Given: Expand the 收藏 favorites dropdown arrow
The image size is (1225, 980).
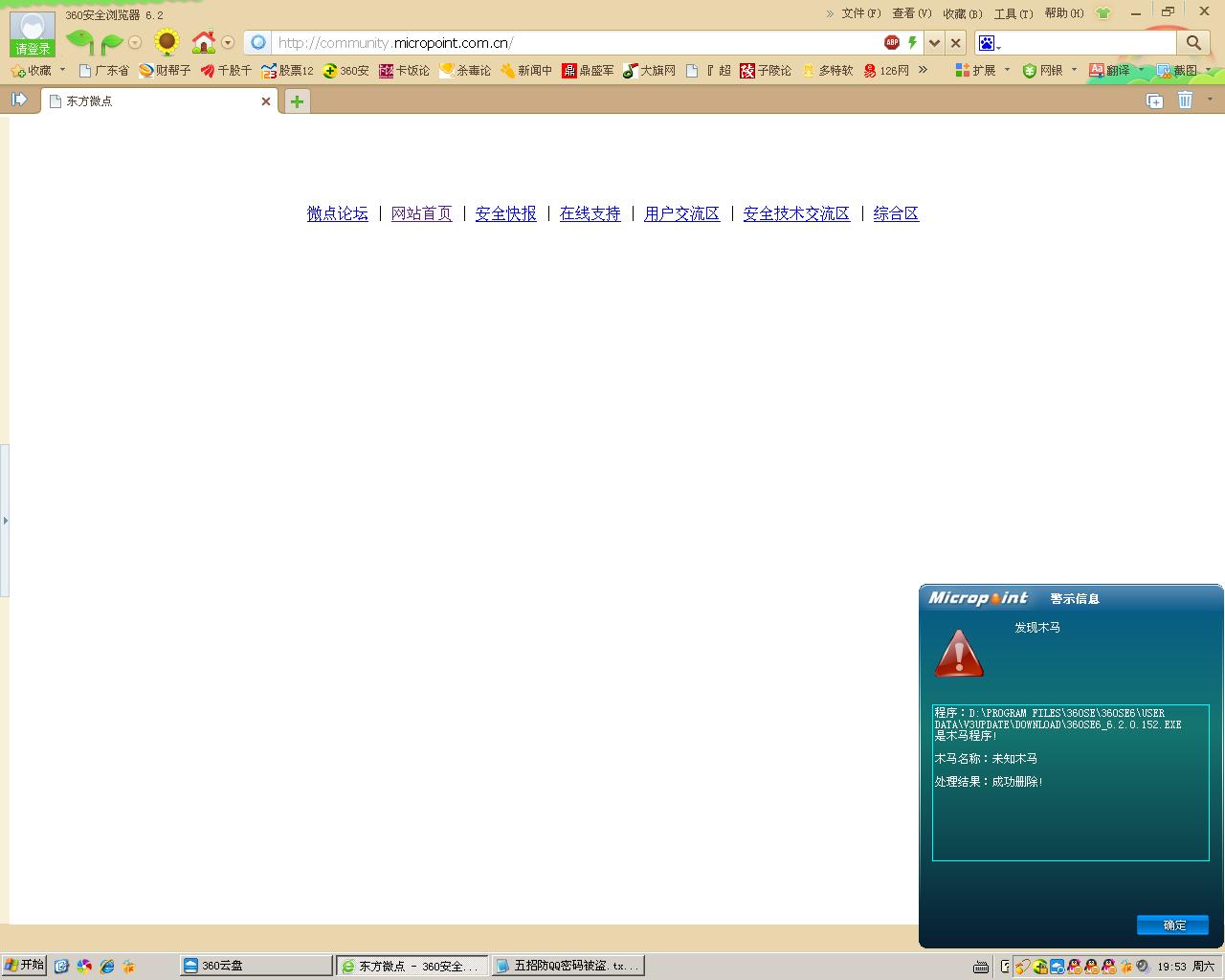Looking at the screenshot, I should 63,70.
